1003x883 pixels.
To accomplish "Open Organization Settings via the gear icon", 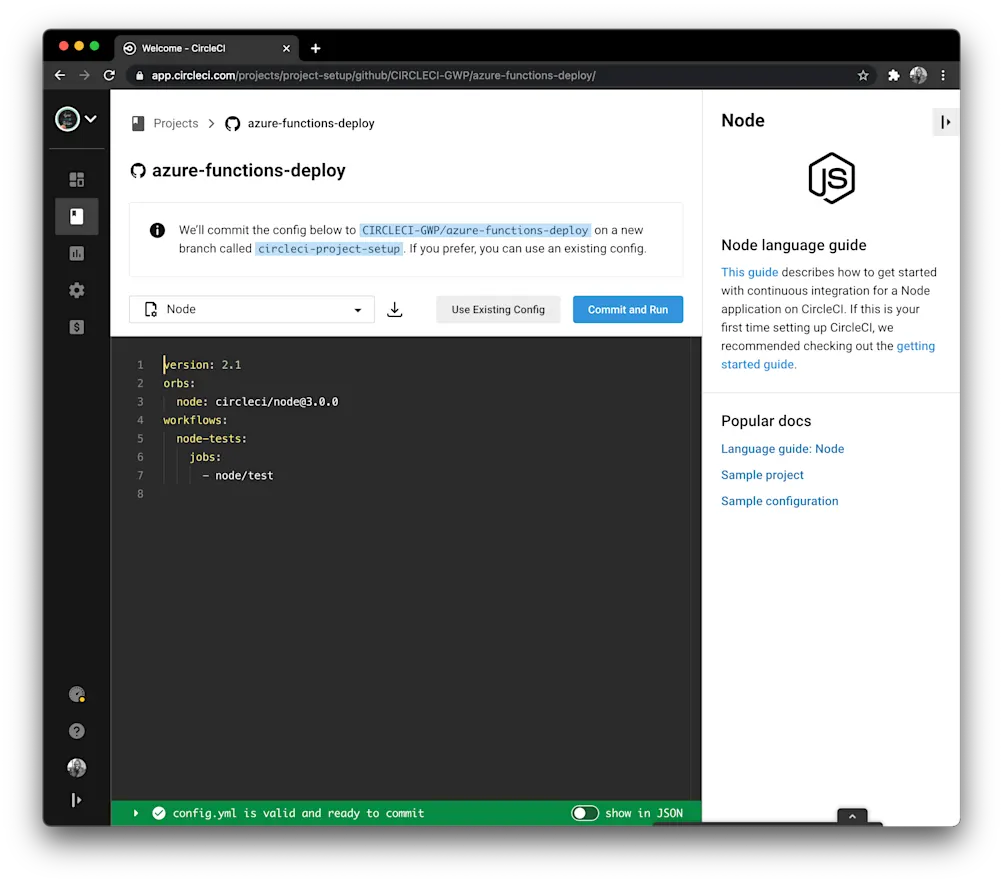I will (77, 290).
